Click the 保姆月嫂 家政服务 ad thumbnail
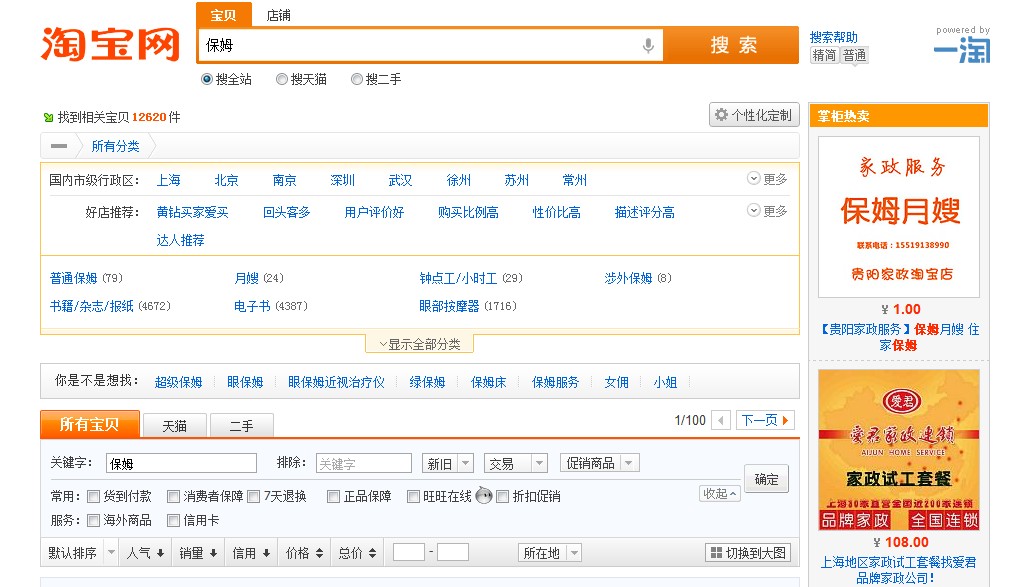The height and width of the screenshot is (587, 1018). tap(898, 216)
